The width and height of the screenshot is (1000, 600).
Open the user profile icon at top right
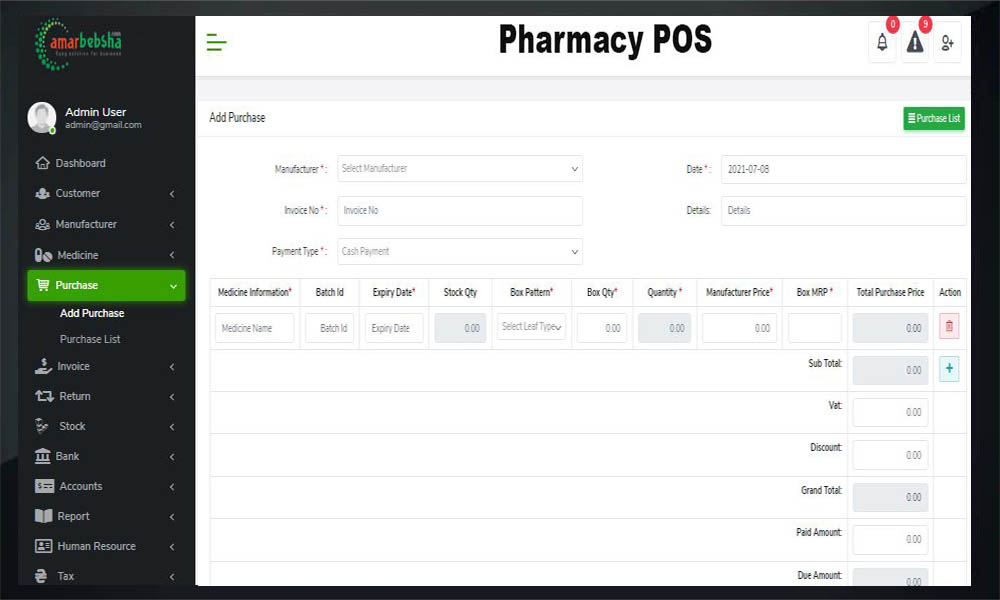947,43
